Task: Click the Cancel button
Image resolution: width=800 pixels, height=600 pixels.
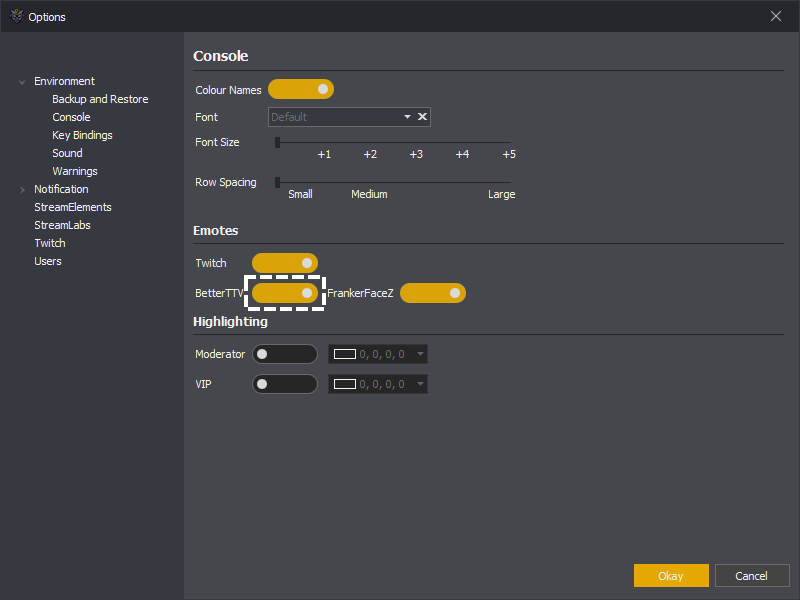Action: click(x=752, y=576)
